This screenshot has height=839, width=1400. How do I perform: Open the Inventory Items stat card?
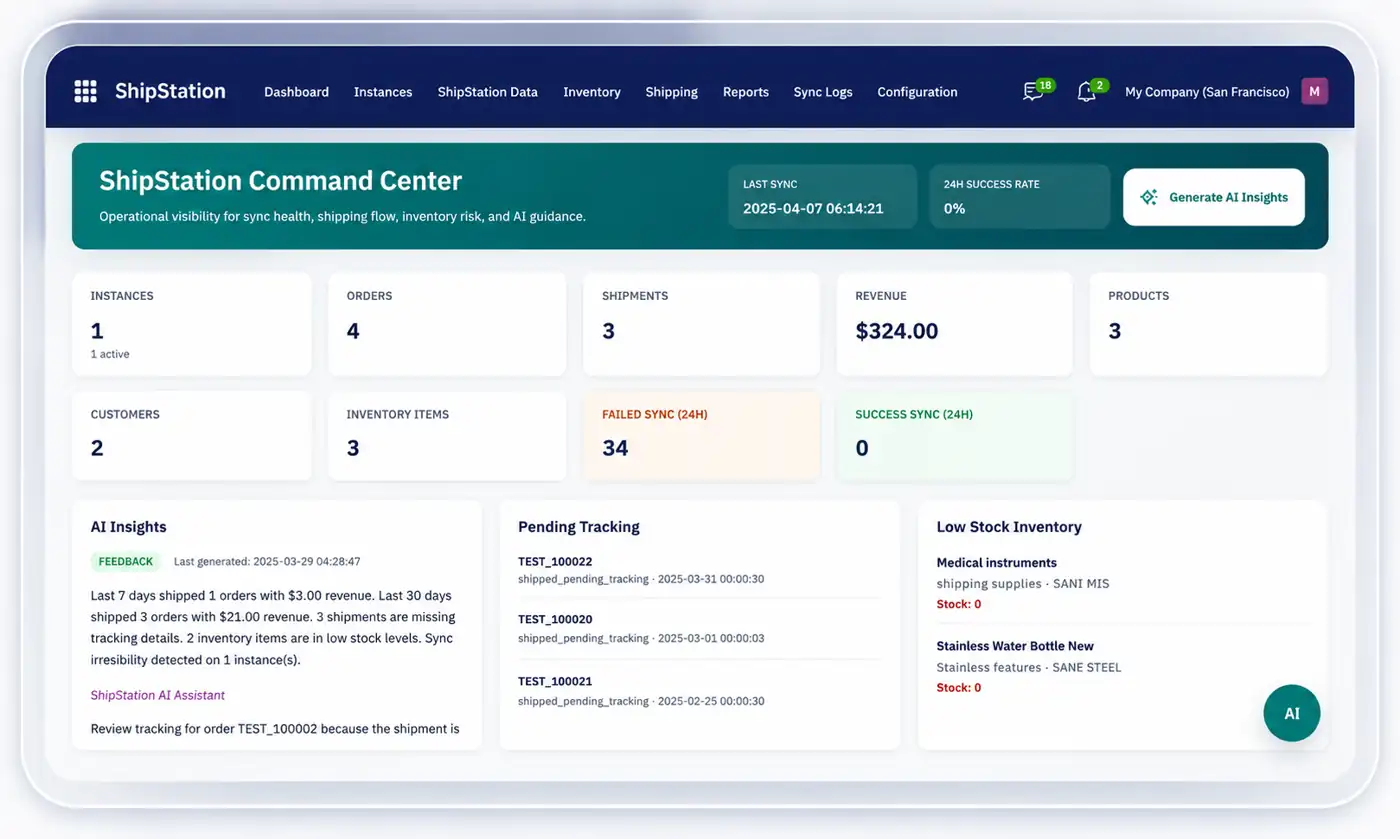[x=447, y=435]
